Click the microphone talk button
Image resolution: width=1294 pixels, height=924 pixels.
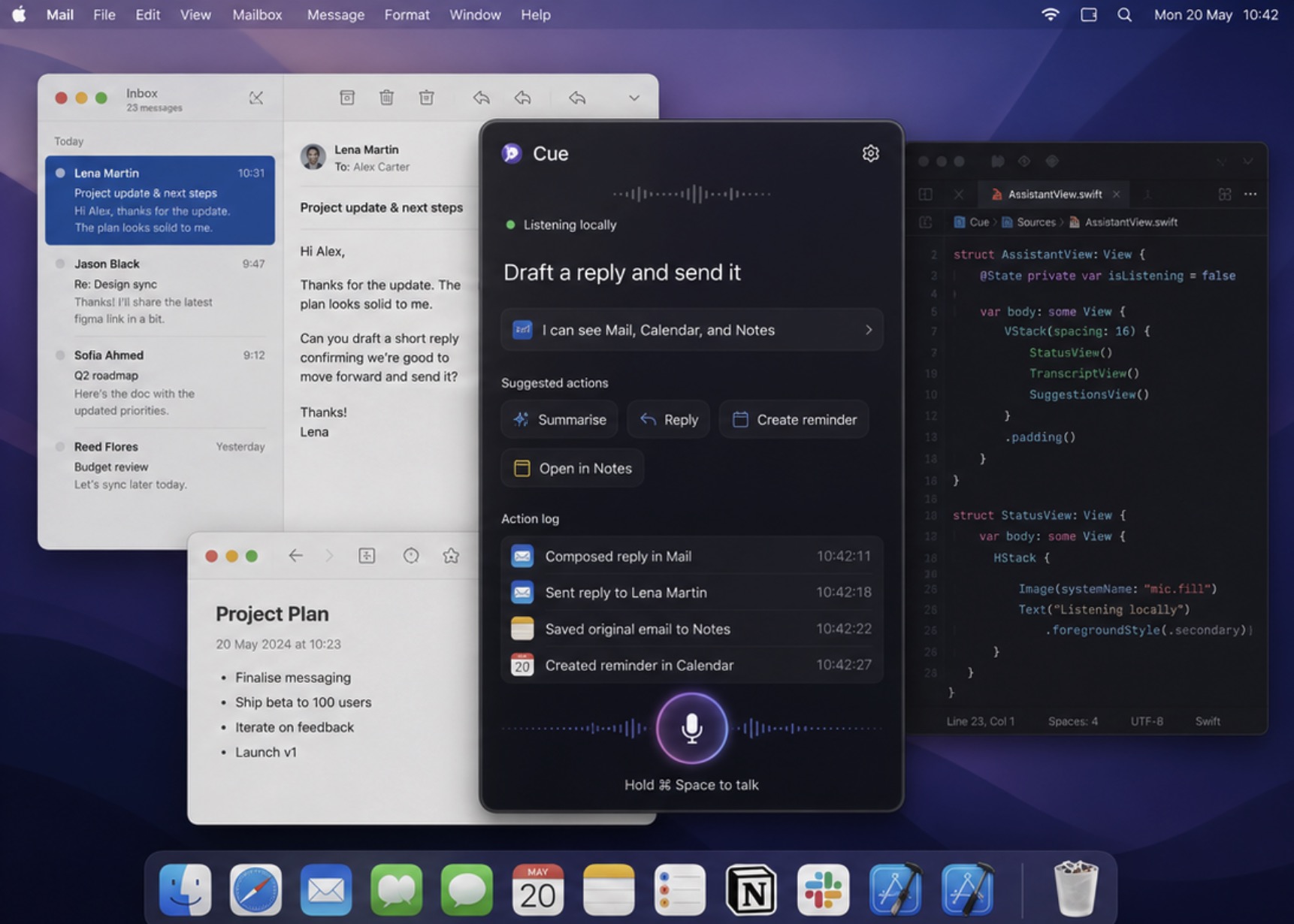pos(691,728)
